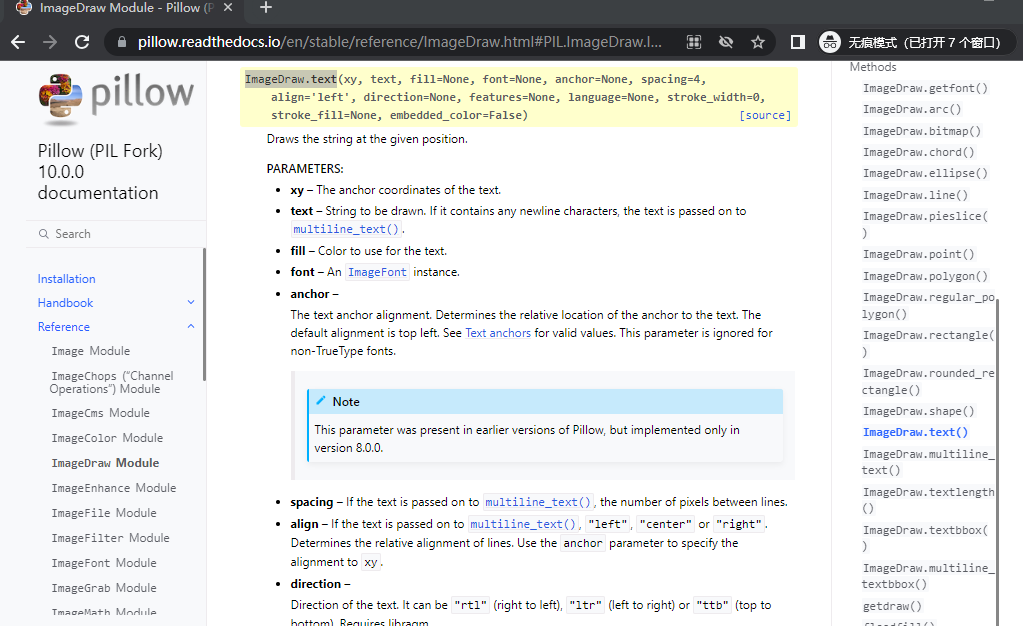This screenshot has height=626, width=1023.
Task: Click the browser back arrow
Action: coord(18,42)
